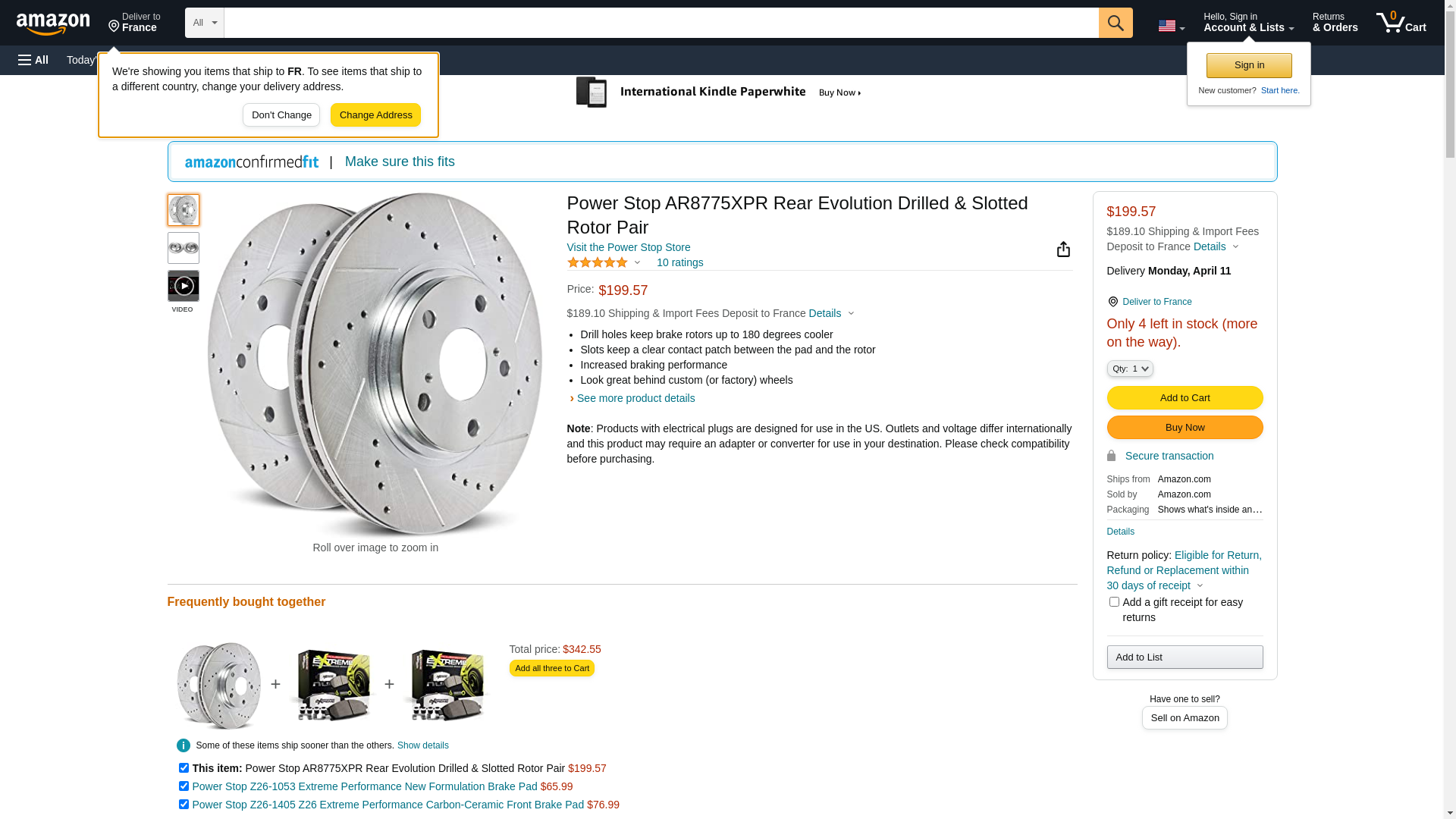Uncheck the Z26-1053 Brake Pad checkbox

tap(184, 786)
